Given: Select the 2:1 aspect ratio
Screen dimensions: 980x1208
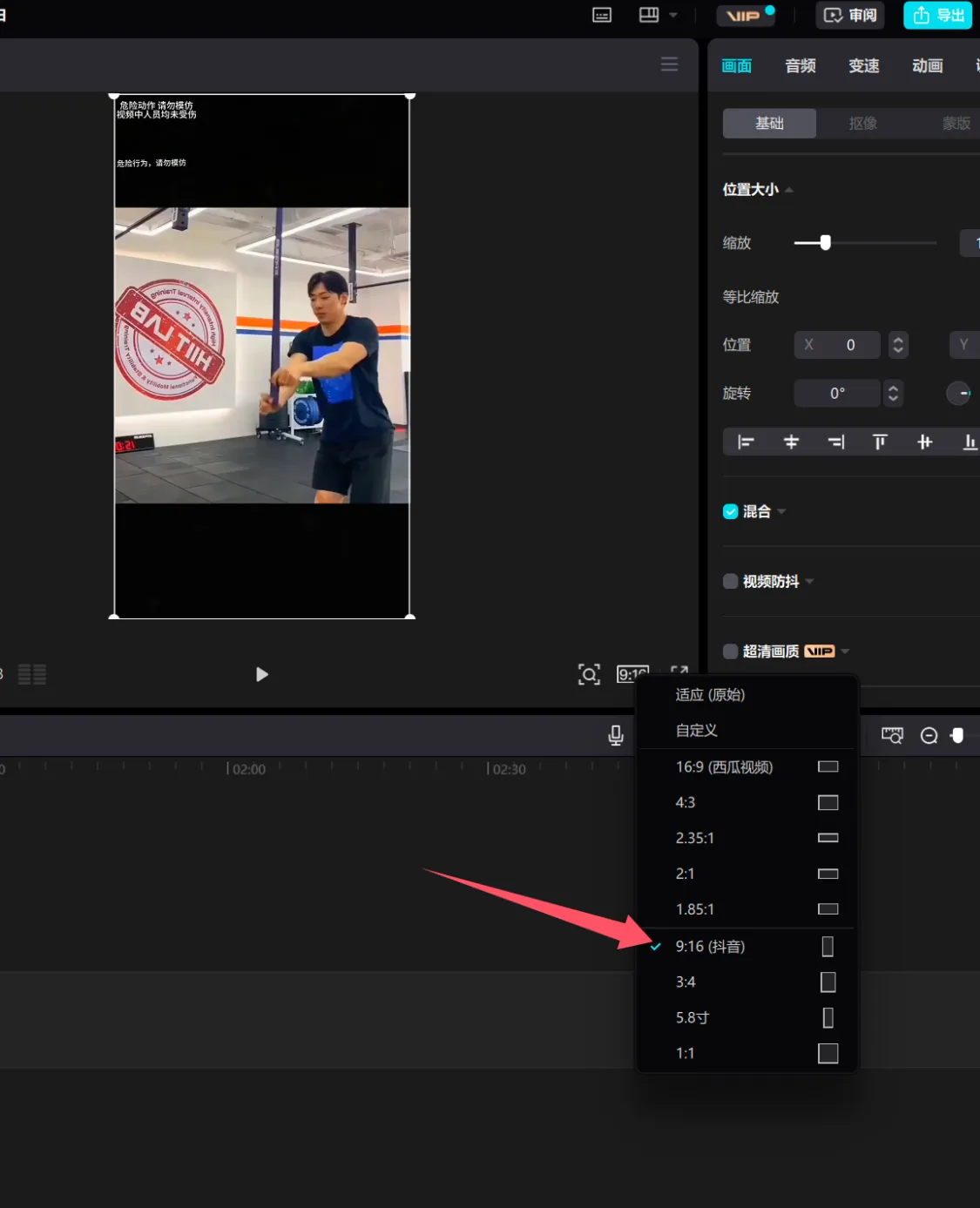Looking at the screenshot, I should (x=747, y=874).
